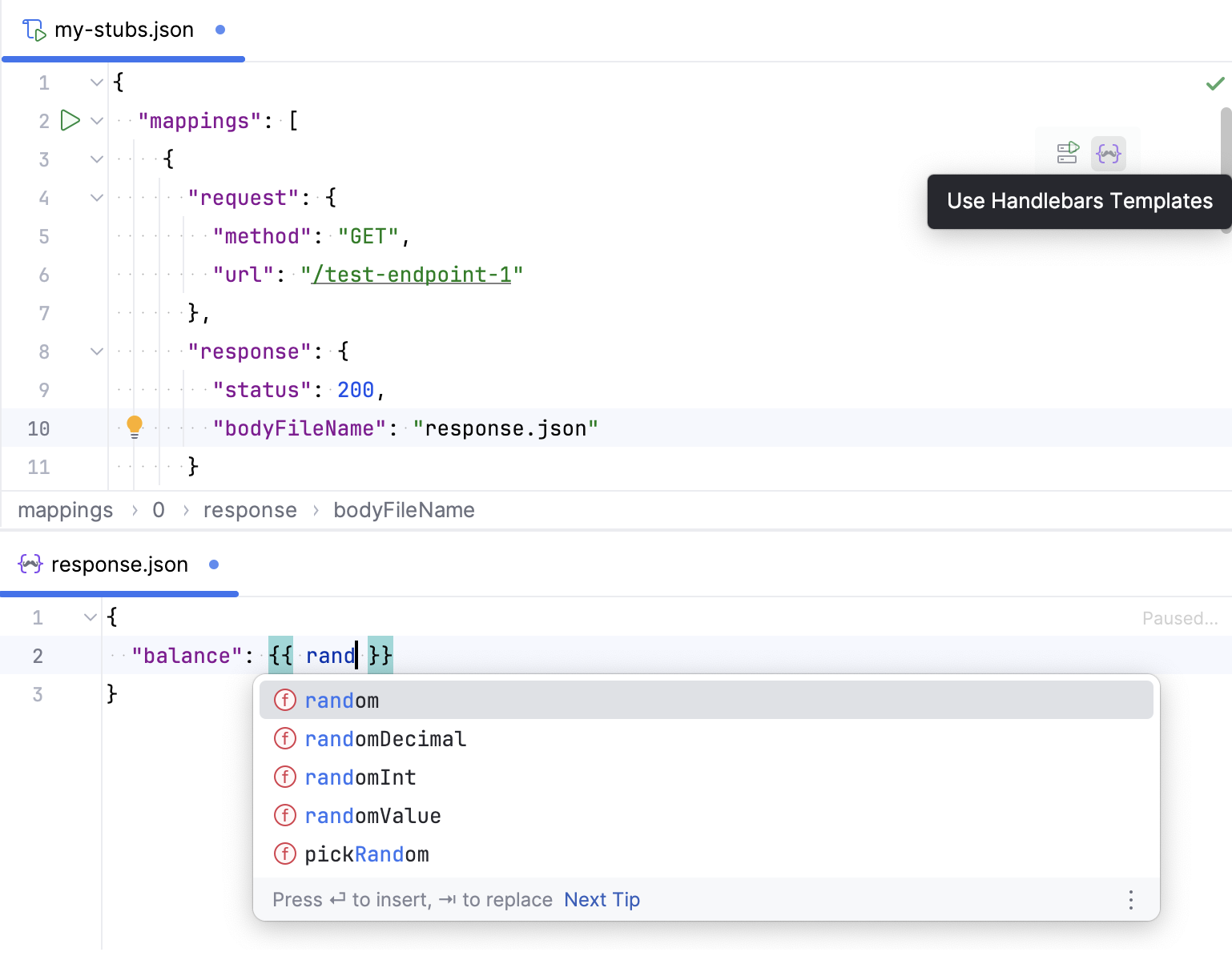Click the blue unsaved-changes dot on my-stubs.json tab
Viewport: 1232px width, 956px height.
(219, 29)
